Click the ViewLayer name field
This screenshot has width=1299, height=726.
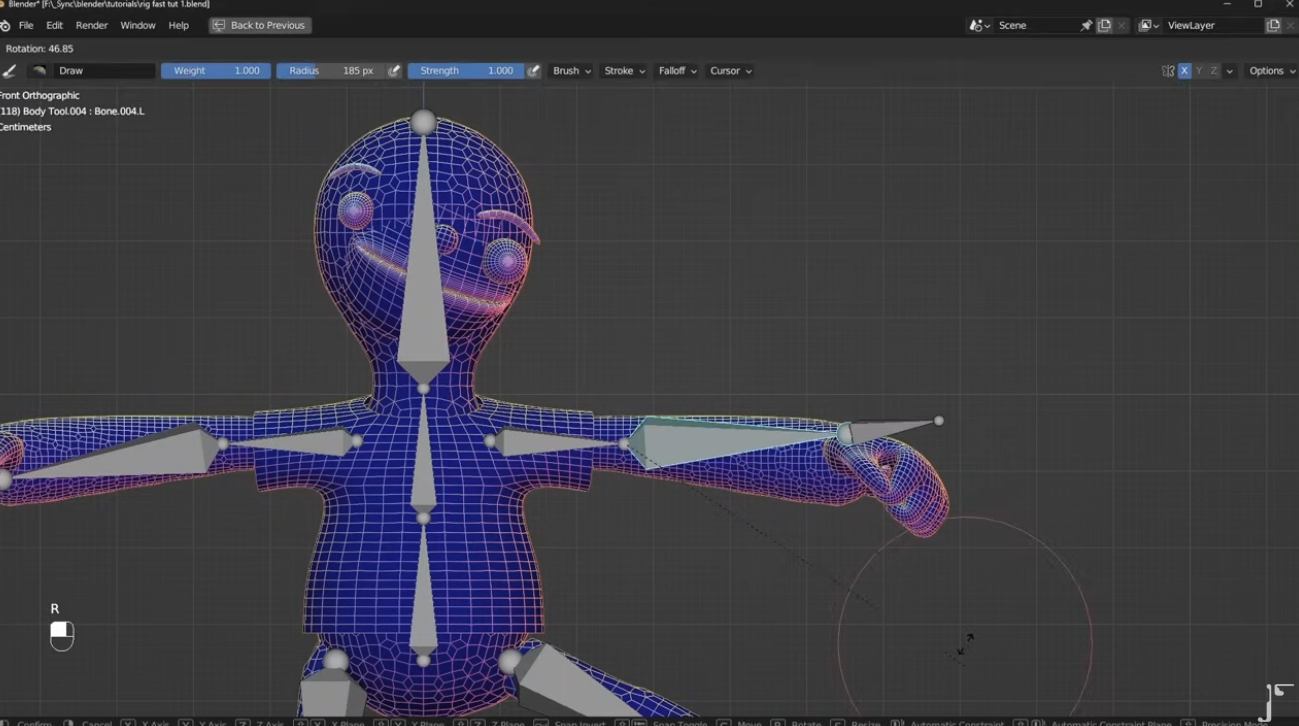pos(1213,25)
